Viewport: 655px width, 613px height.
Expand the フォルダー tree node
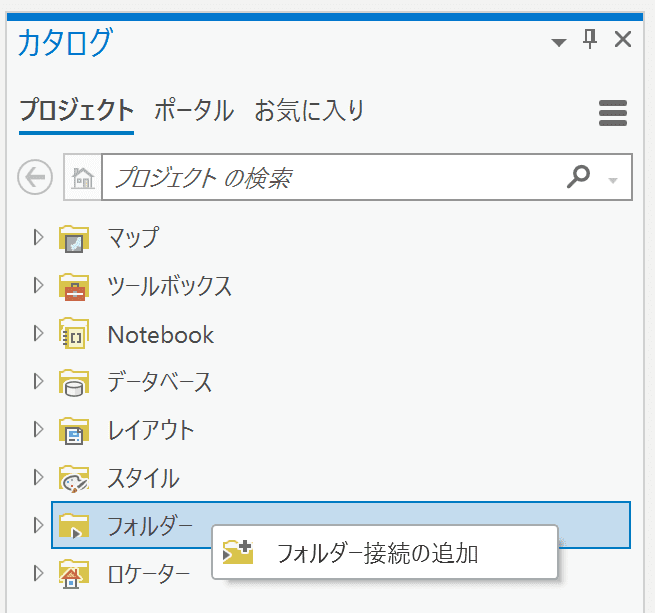pyautogui.click(x=38, y=525)
